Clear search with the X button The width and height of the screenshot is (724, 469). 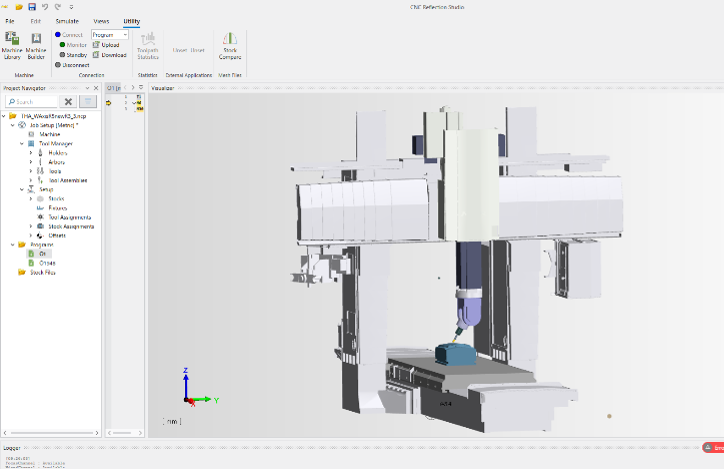[68, 102]
